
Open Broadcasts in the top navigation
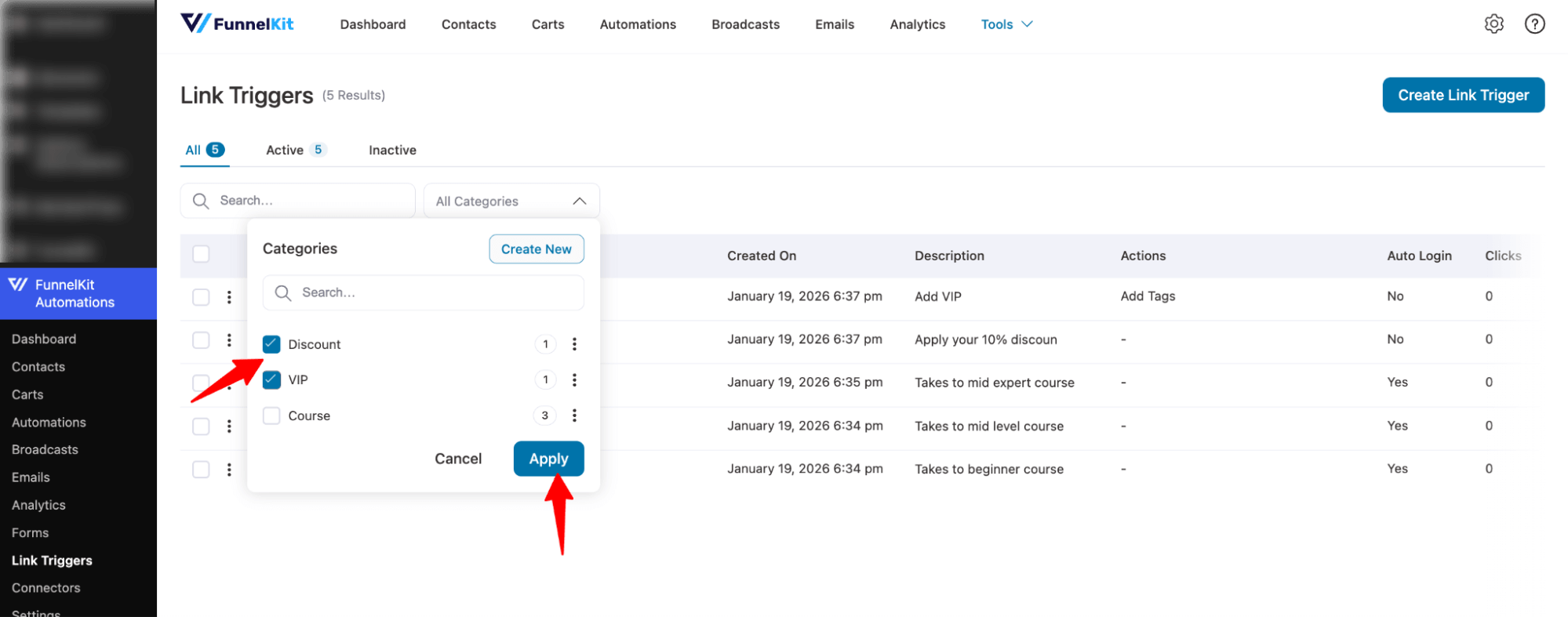pyautogui.click(x=745, y=24)
